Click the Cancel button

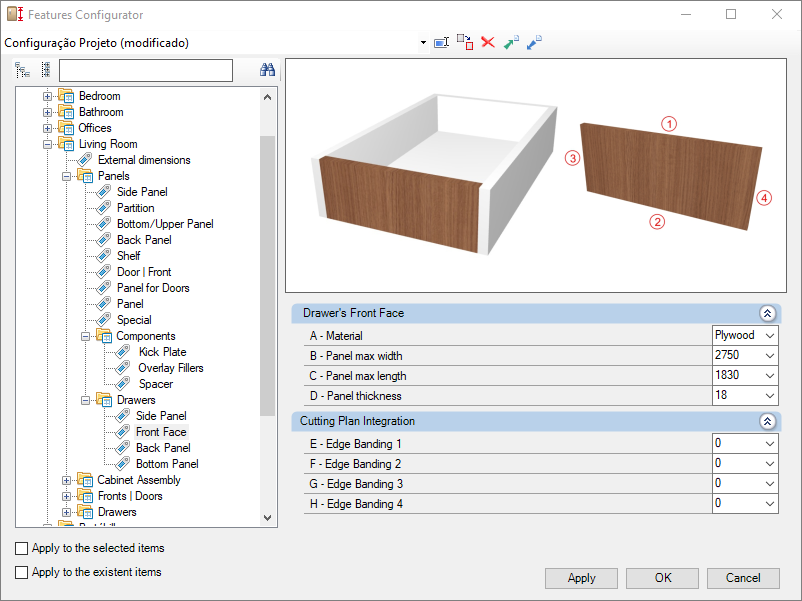(x=743, y=578)
